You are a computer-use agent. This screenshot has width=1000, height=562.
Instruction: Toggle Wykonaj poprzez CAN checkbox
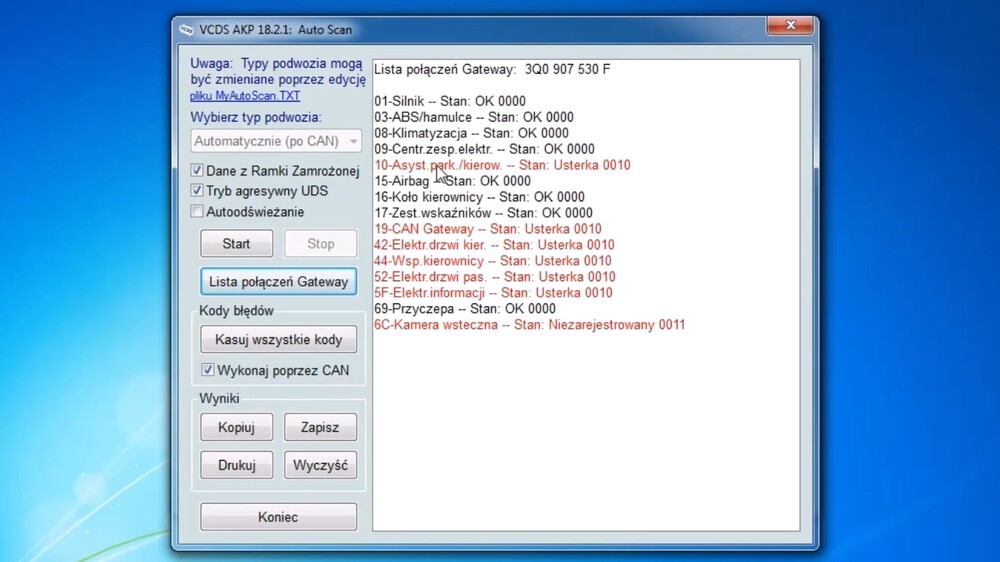pos(208,370)
